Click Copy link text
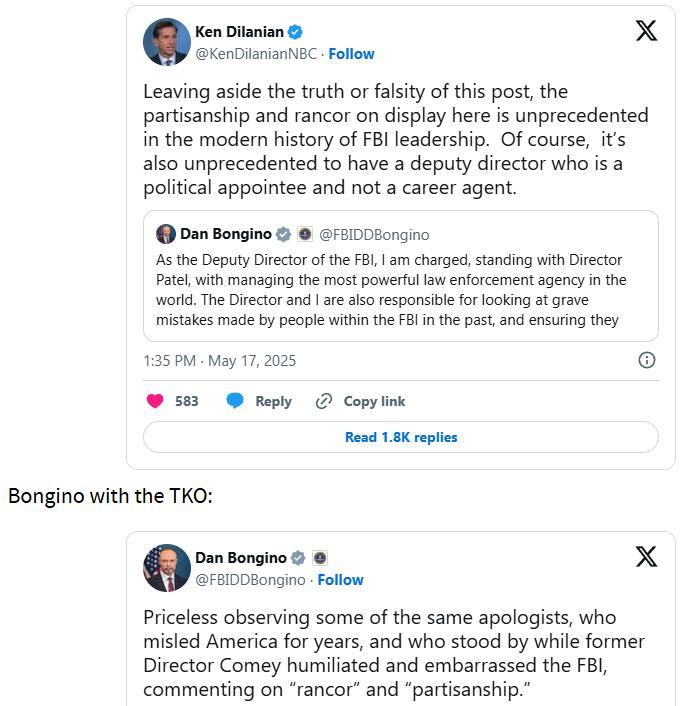Image resolution: width=681 pixels, height=706 pixels. (374, 401)
